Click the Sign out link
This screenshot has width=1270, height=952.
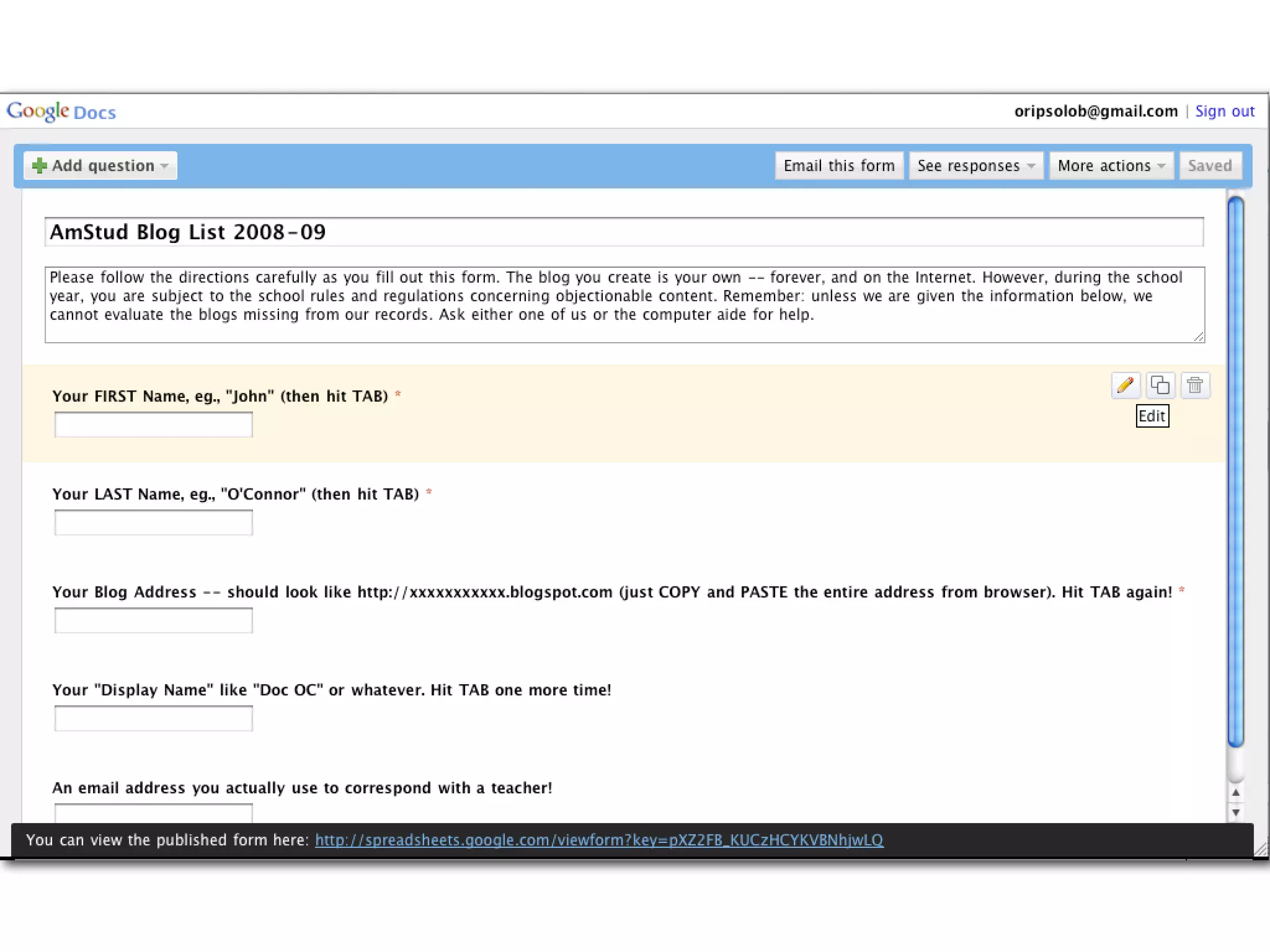click(x=1225, y=112)
